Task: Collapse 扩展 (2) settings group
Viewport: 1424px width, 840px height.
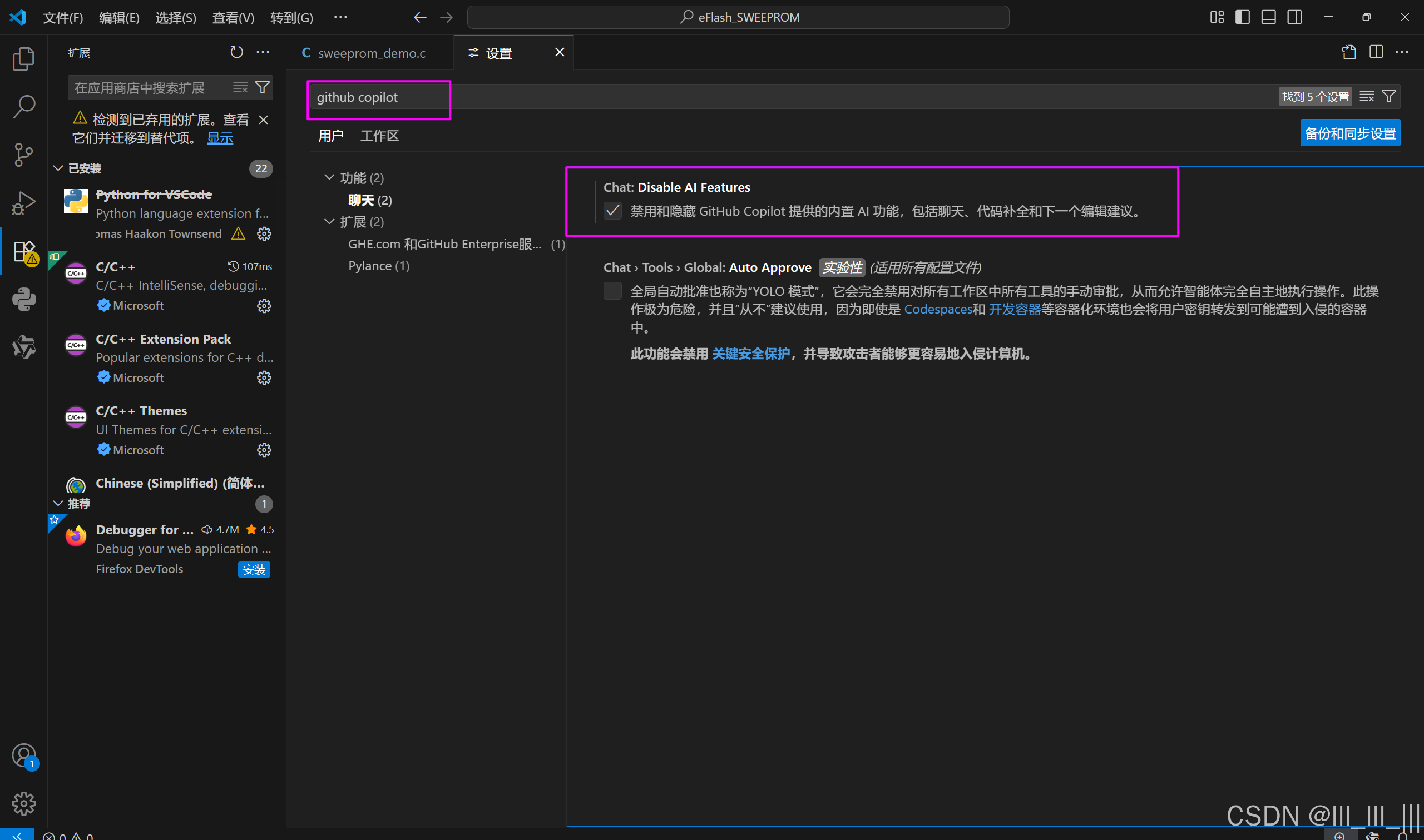Action: pyautogui.click(x=329, y=221)
